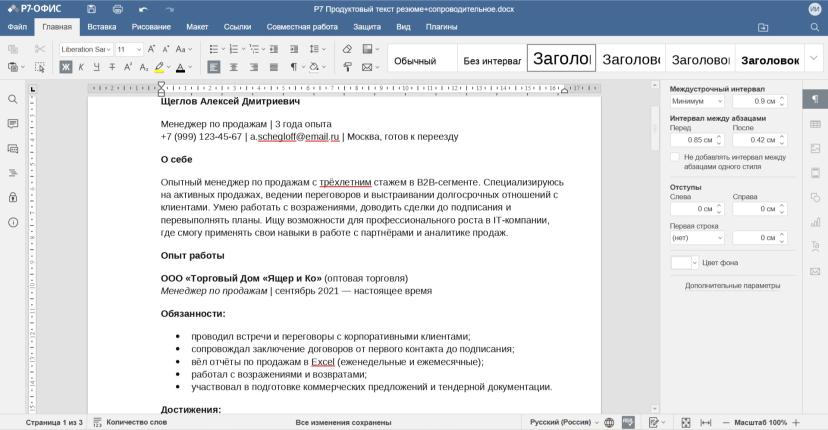Image resolution: width=828 pixels, height=430 pixels.
Task: Click the Save icon in the title bar
Action: tap(91, 9)
